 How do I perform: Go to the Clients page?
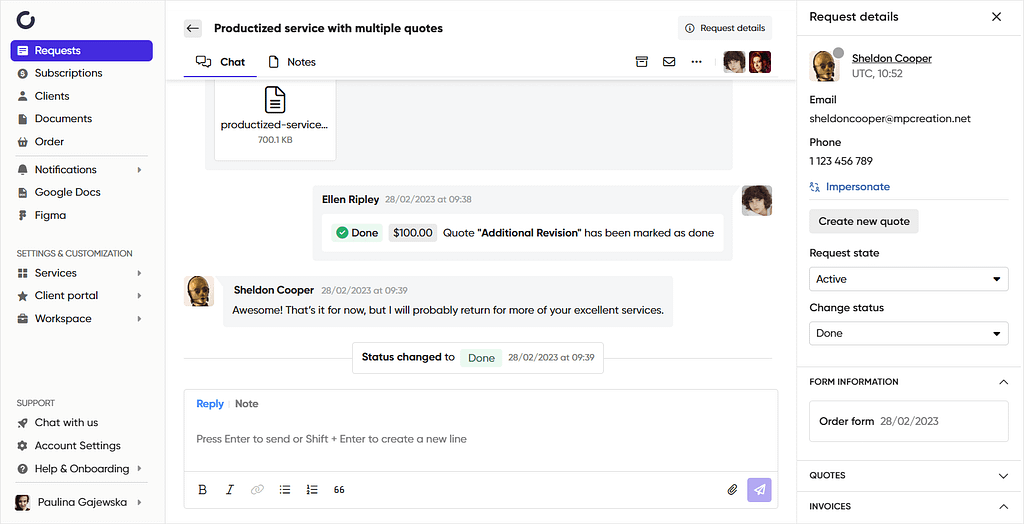52,96
